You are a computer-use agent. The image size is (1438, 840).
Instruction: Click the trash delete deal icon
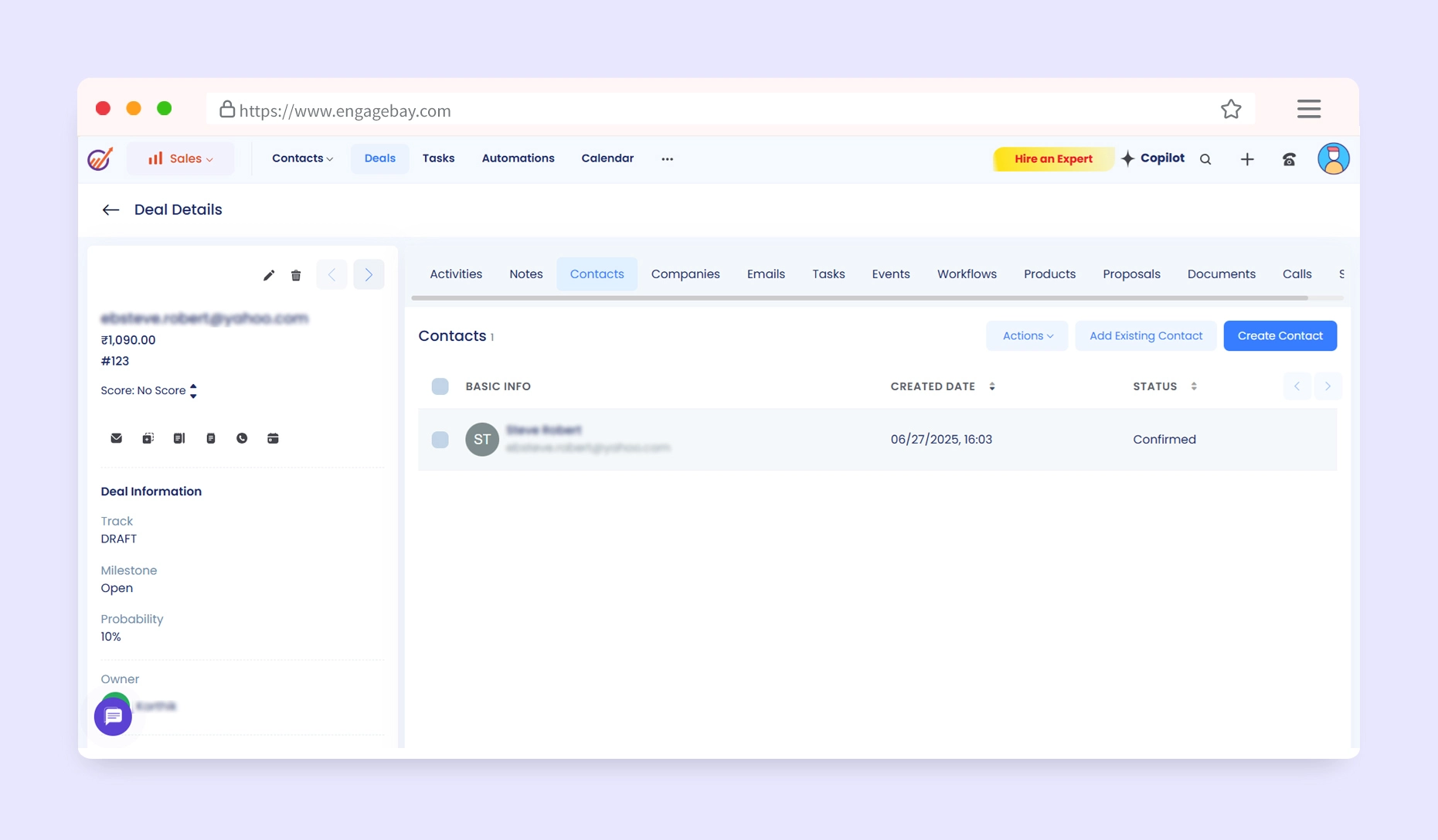[296, 276]
